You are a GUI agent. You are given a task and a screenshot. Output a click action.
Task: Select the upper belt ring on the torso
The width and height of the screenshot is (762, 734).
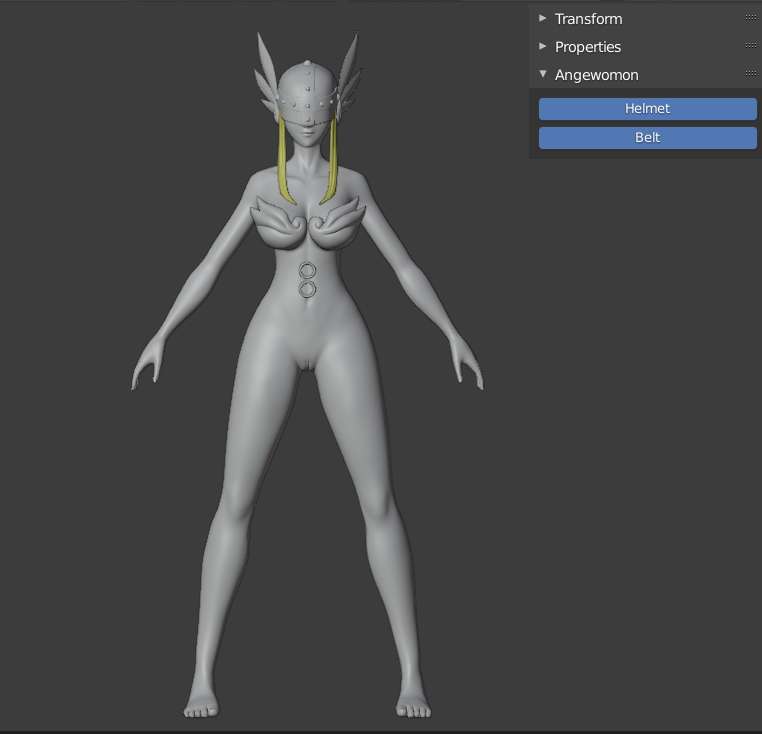308,270
